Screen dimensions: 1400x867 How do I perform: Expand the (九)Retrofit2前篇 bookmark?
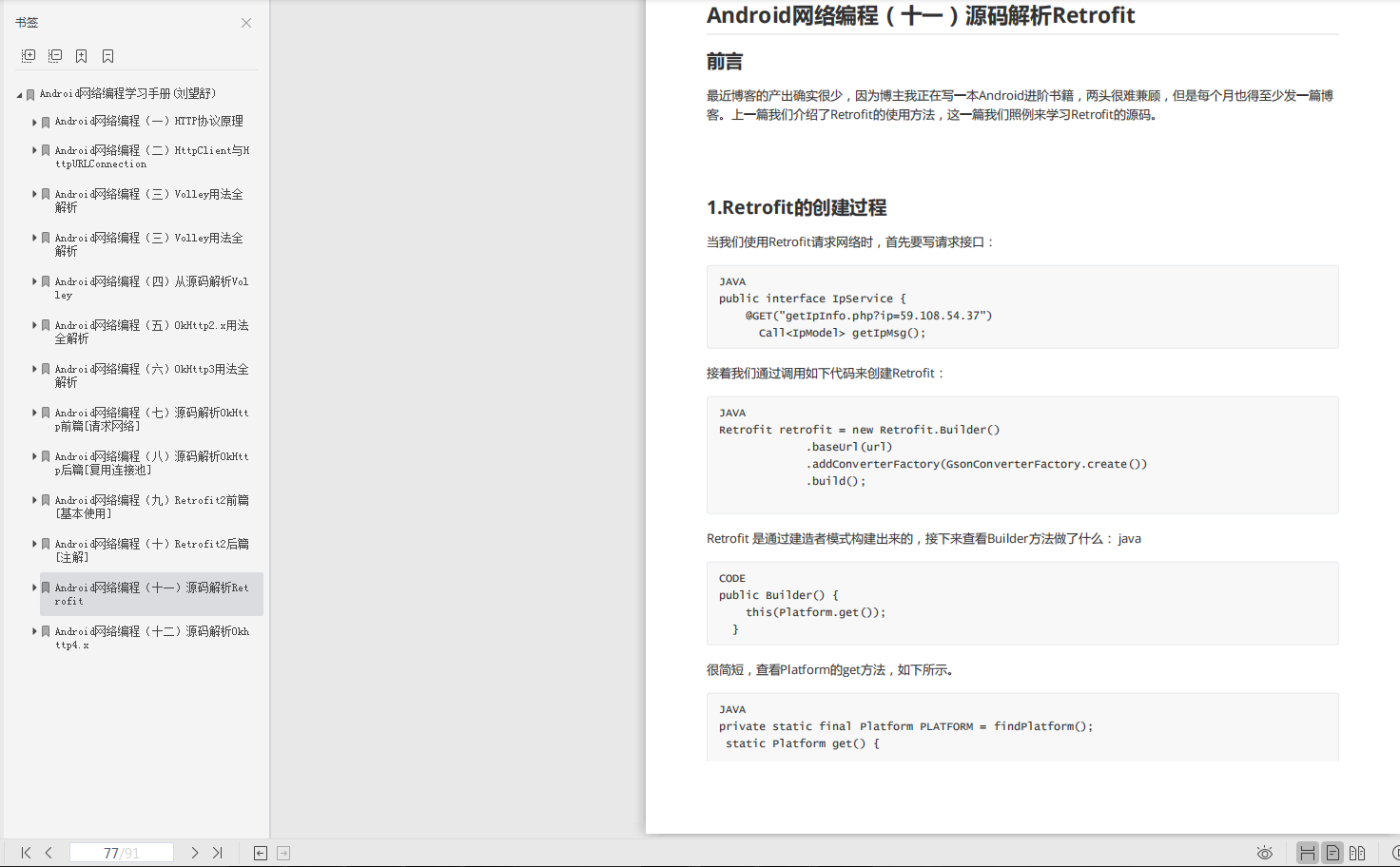click(x=34, y=500)
